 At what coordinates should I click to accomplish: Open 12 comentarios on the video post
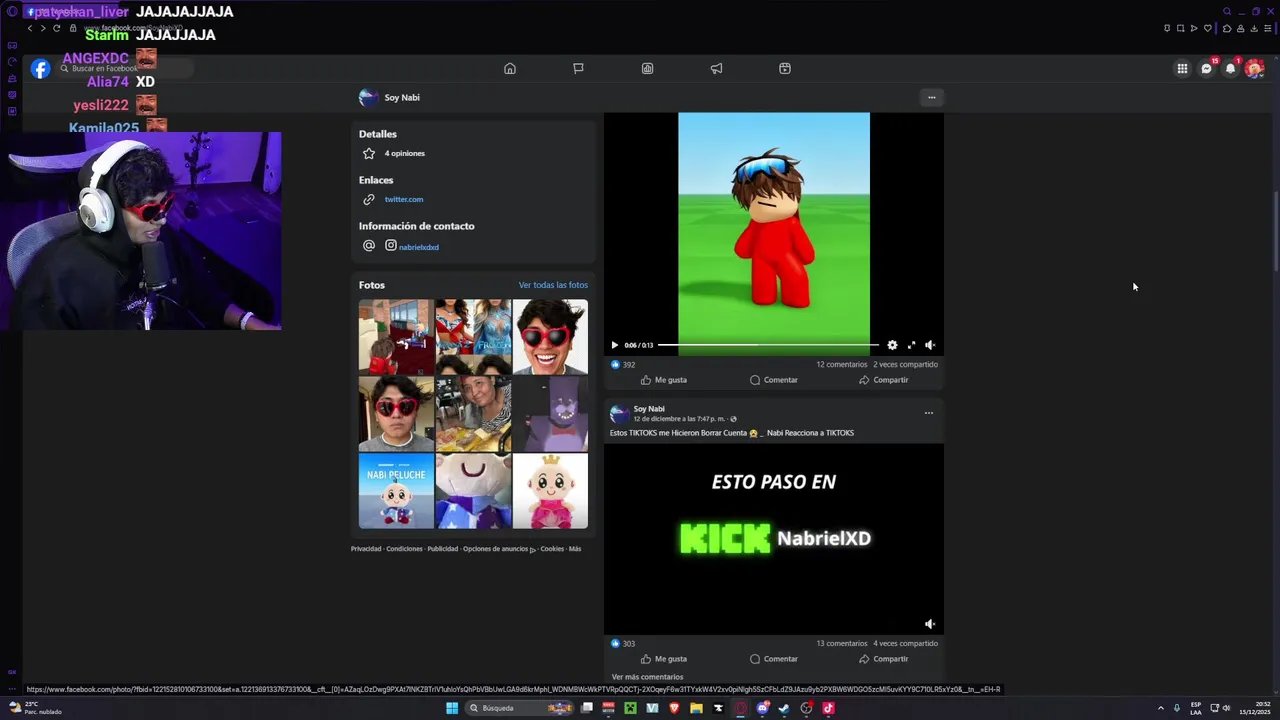842,365
